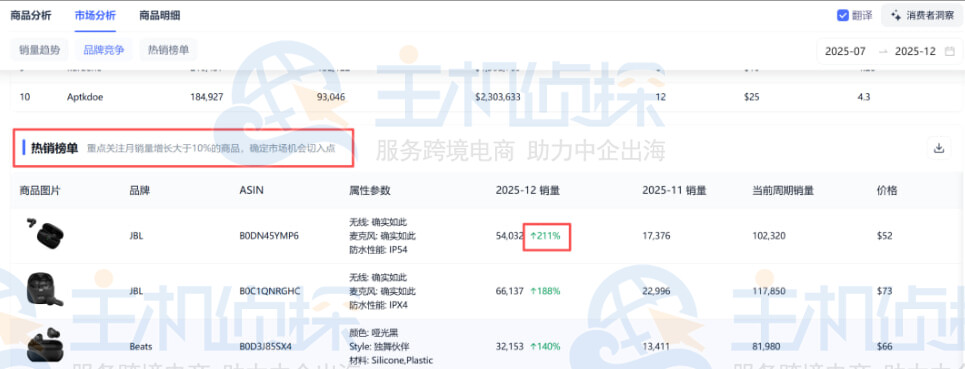Click the 2025-11 销量 column header

coord(674,191)
